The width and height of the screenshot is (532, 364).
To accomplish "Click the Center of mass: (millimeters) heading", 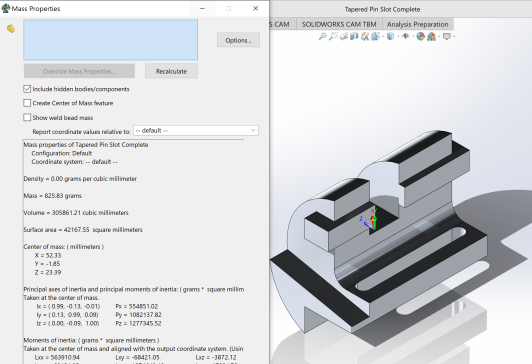I will pyautogui.click(x=64, y=247).
